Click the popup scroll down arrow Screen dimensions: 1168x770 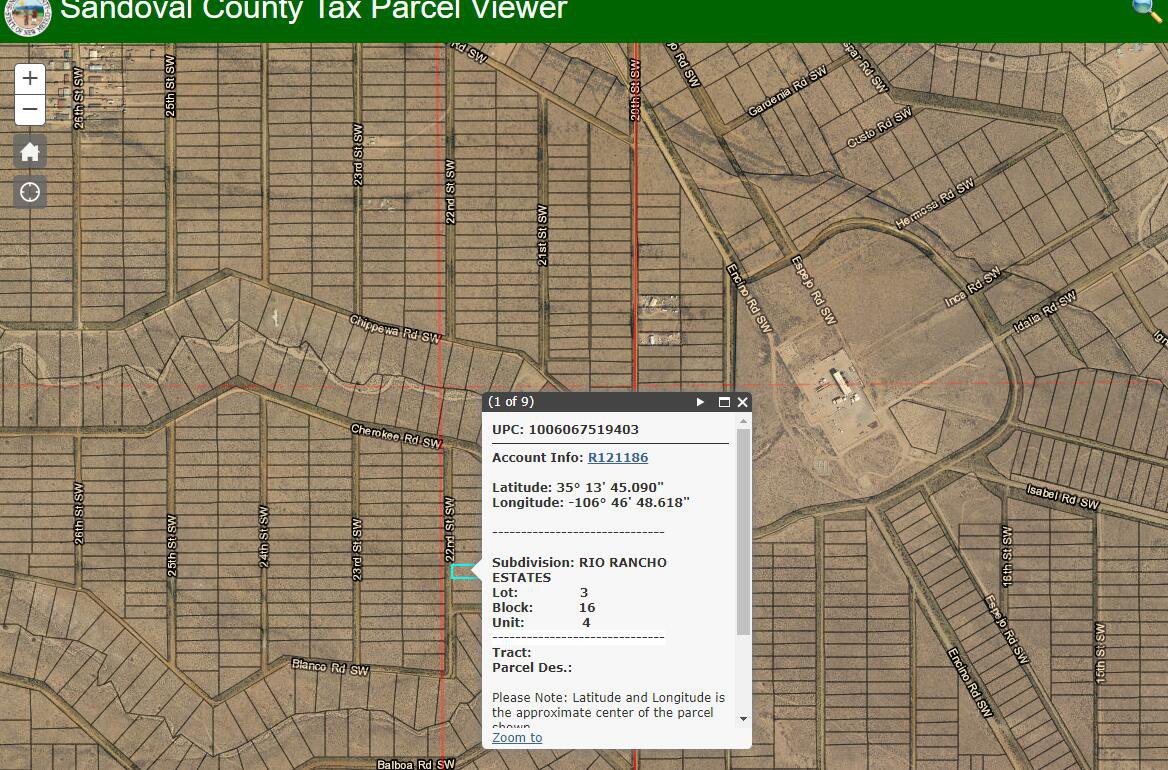[x=743, y=719]
